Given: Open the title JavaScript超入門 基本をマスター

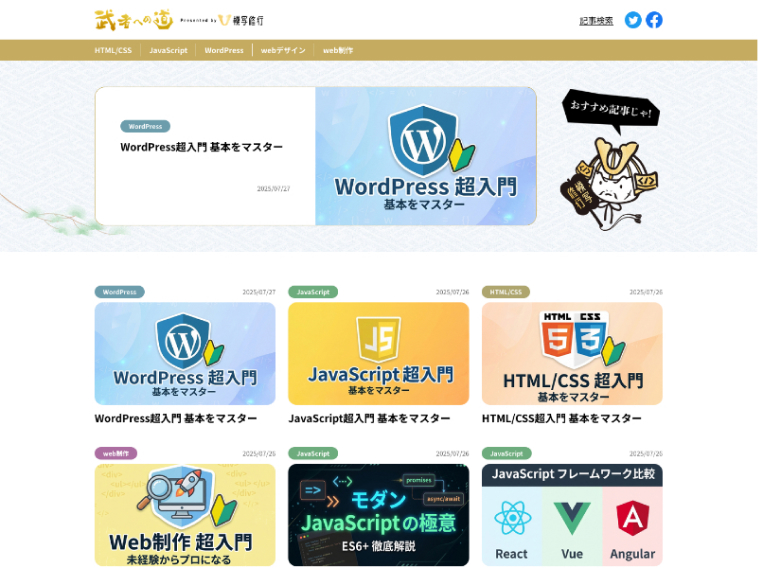Looking at the screenshot, I should click(x=369, y=419).
